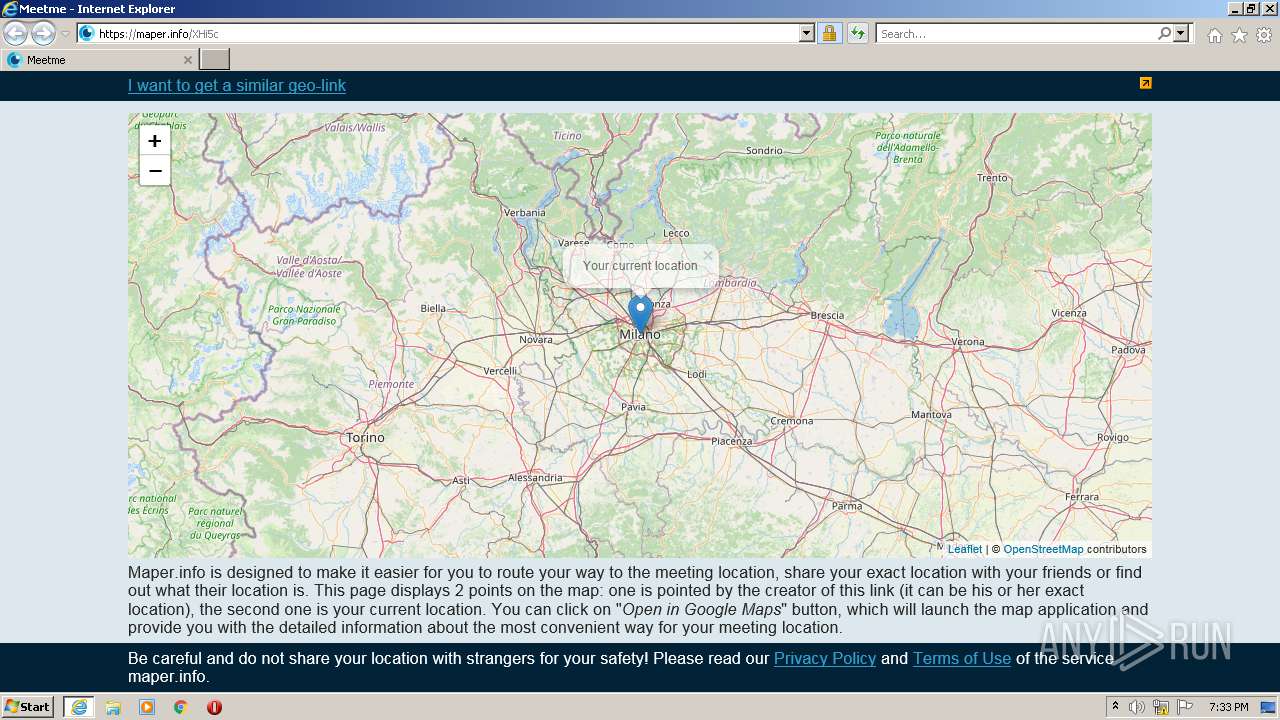Image resolution: width=1280 pixels, height=720 pixels.
Task: Zoom in on the map with plus
Action: 155,141
